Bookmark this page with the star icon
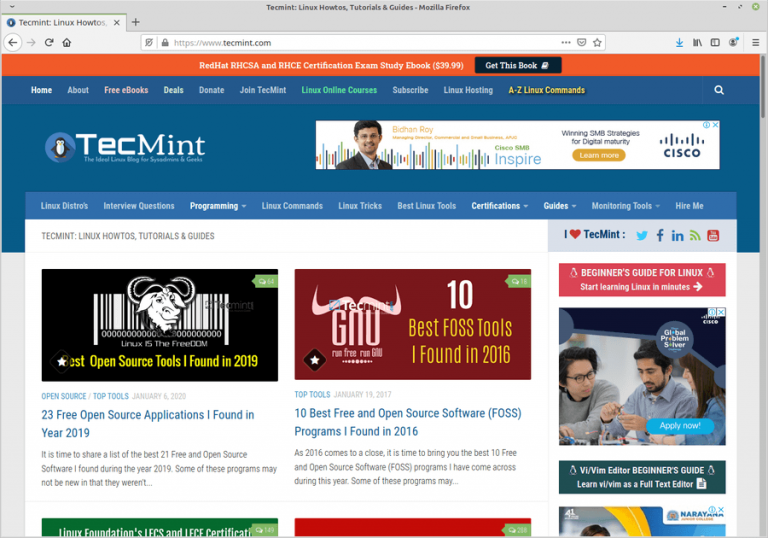The image size is (768, 538). [597, 43]
